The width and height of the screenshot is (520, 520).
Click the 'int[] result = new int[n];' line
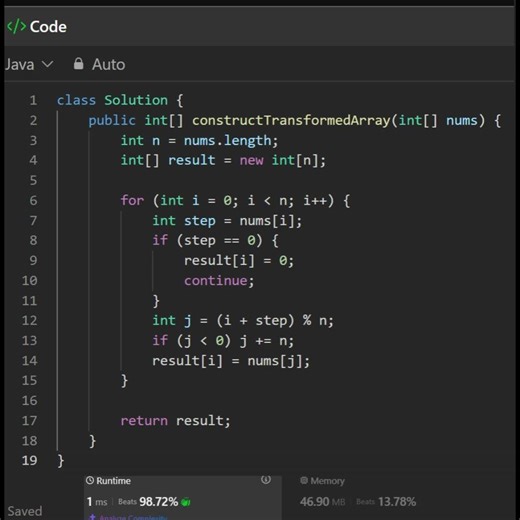tap(223, 160)
